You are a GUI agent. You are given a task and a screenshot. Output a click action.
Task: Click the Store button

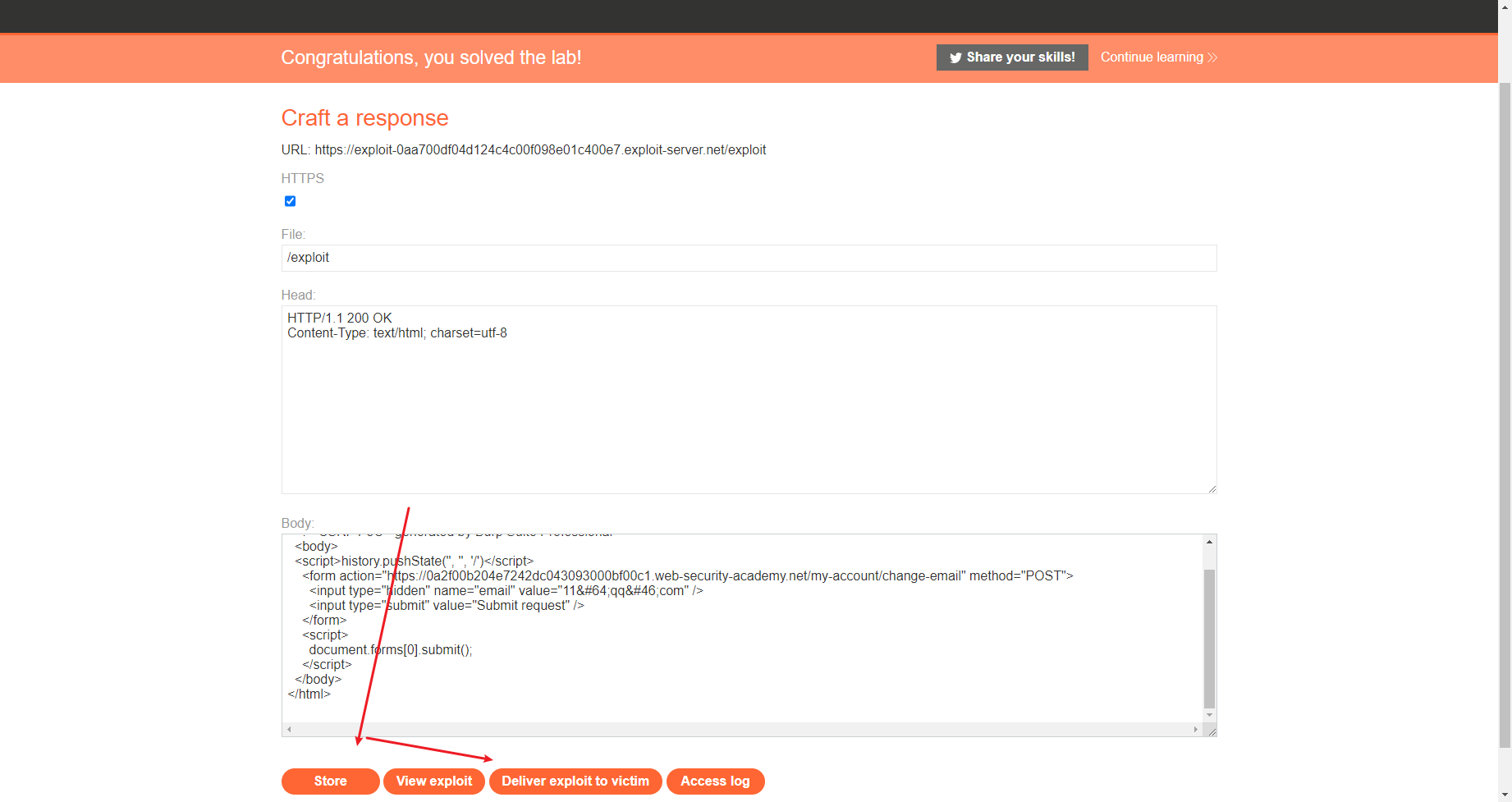coord(330,781)
